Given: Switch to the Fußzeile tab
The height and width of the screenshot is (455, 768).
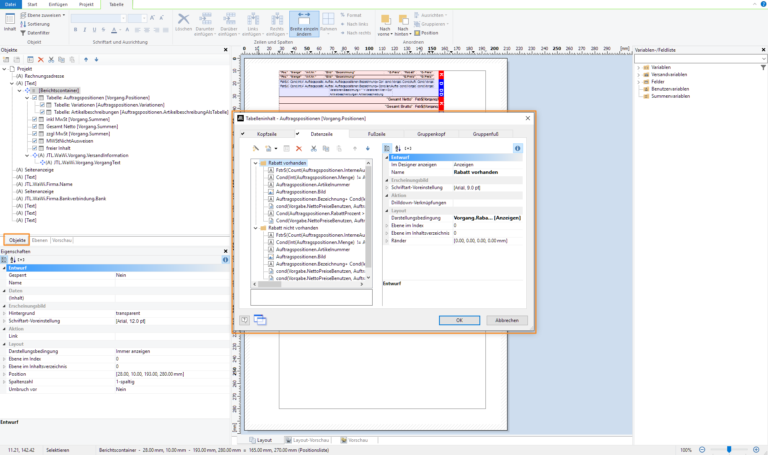Looking at the screenshot, I should coord(376,133).
